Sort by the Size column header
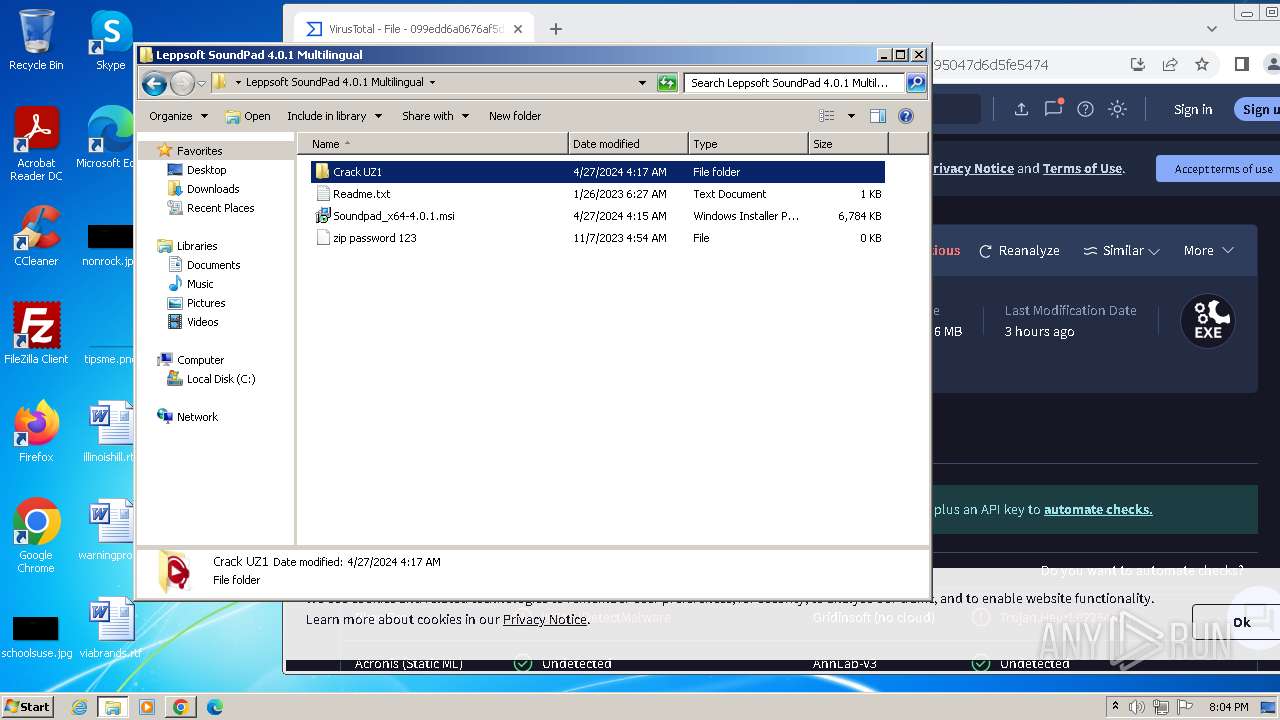Image resolution: width=1280 pixels, height=720 pixels. click(848, 144)
